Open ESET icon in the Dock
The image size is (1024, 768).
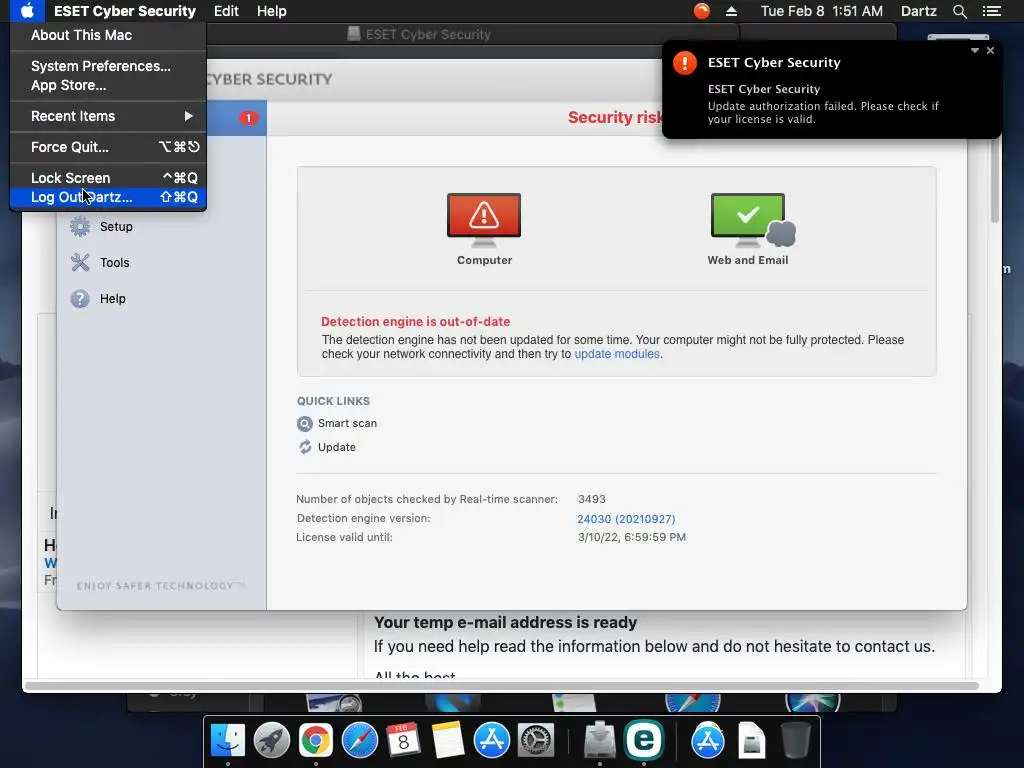tap(644, 739)
